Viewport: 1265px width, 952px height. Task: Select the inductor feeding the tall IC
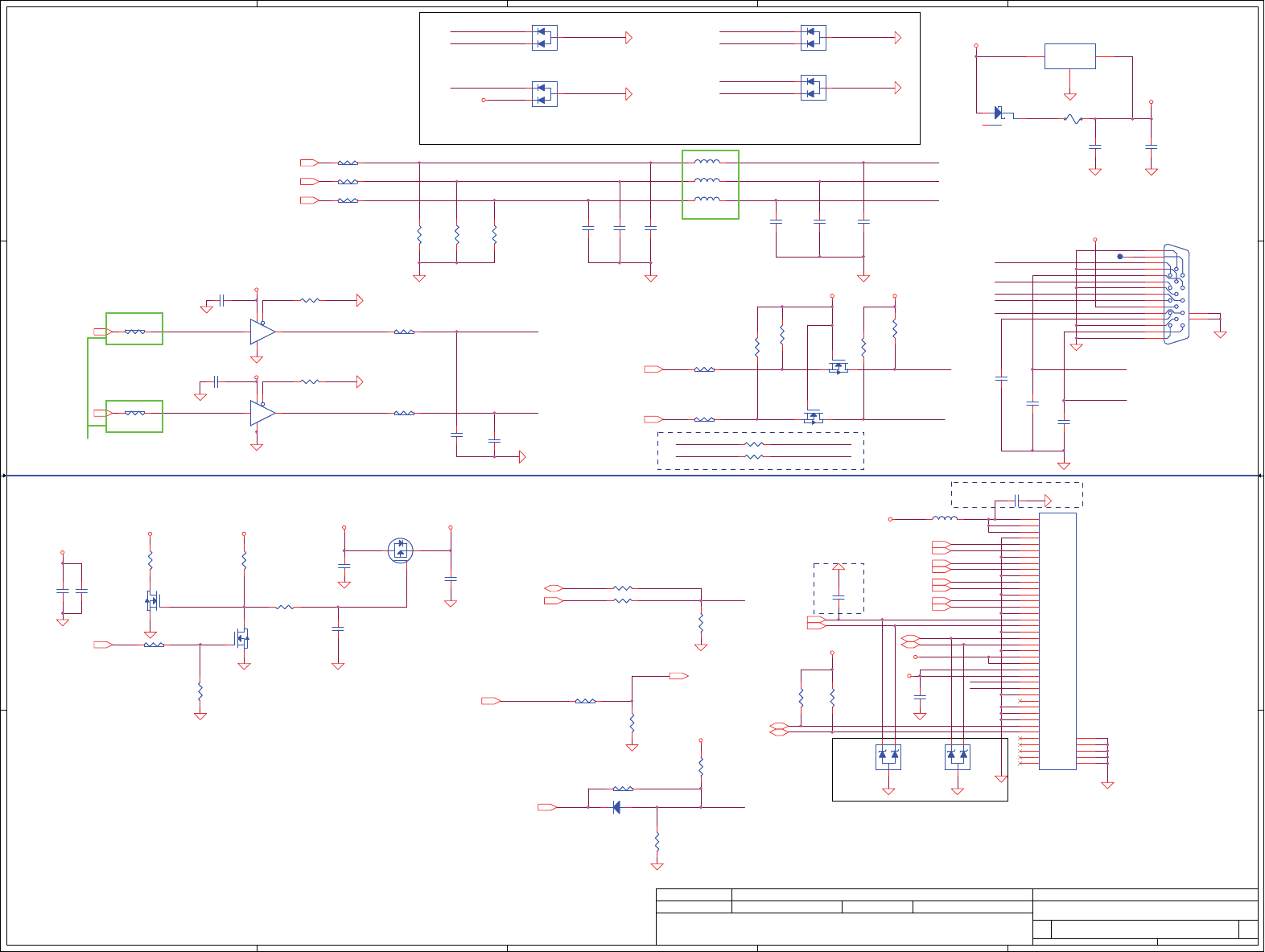pyautogui.click(x=945, y=518)
